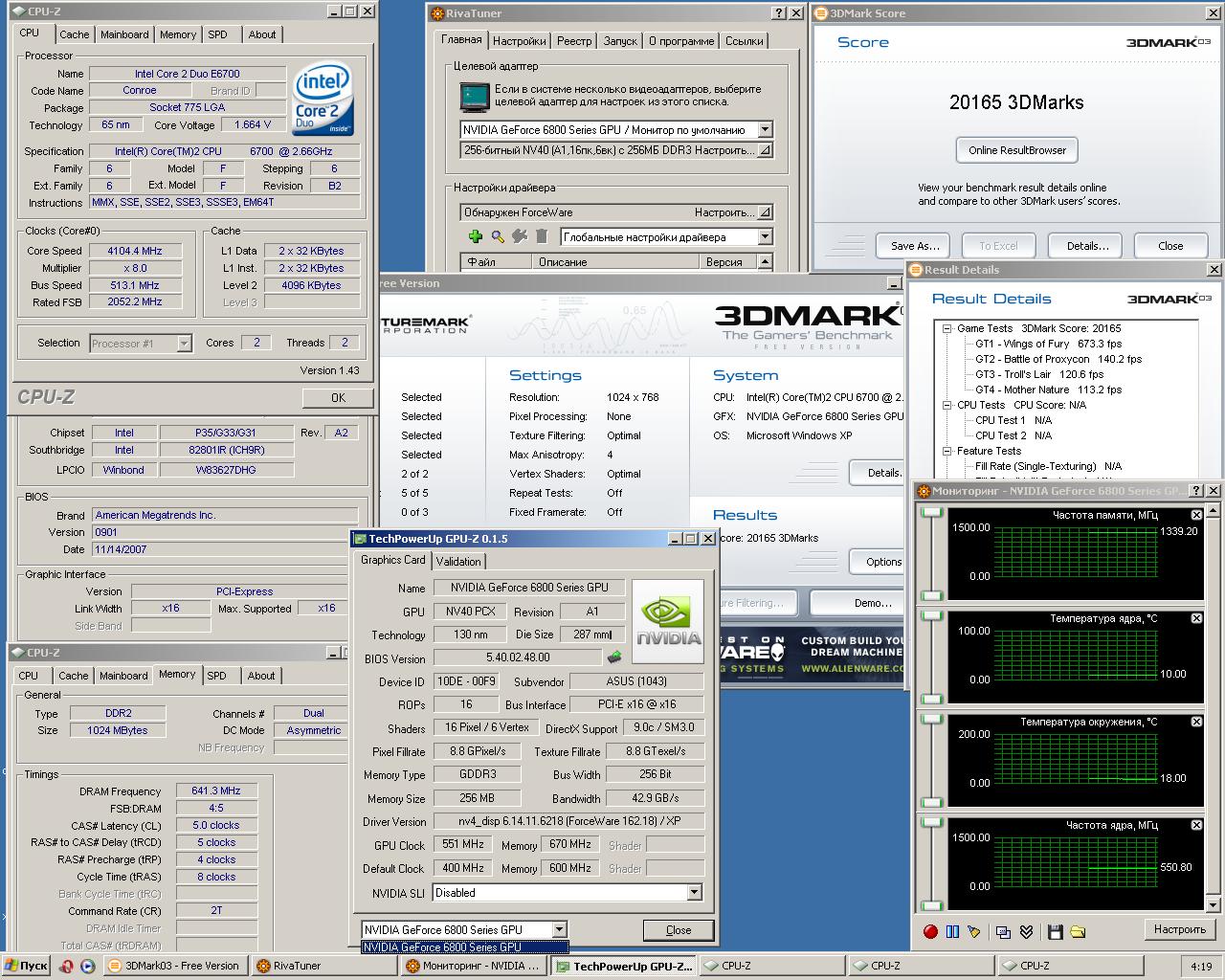Click the Описание column header
The height and width of the screenshot is (980, 1225).
pyautogui.click(x=615, y=261)
